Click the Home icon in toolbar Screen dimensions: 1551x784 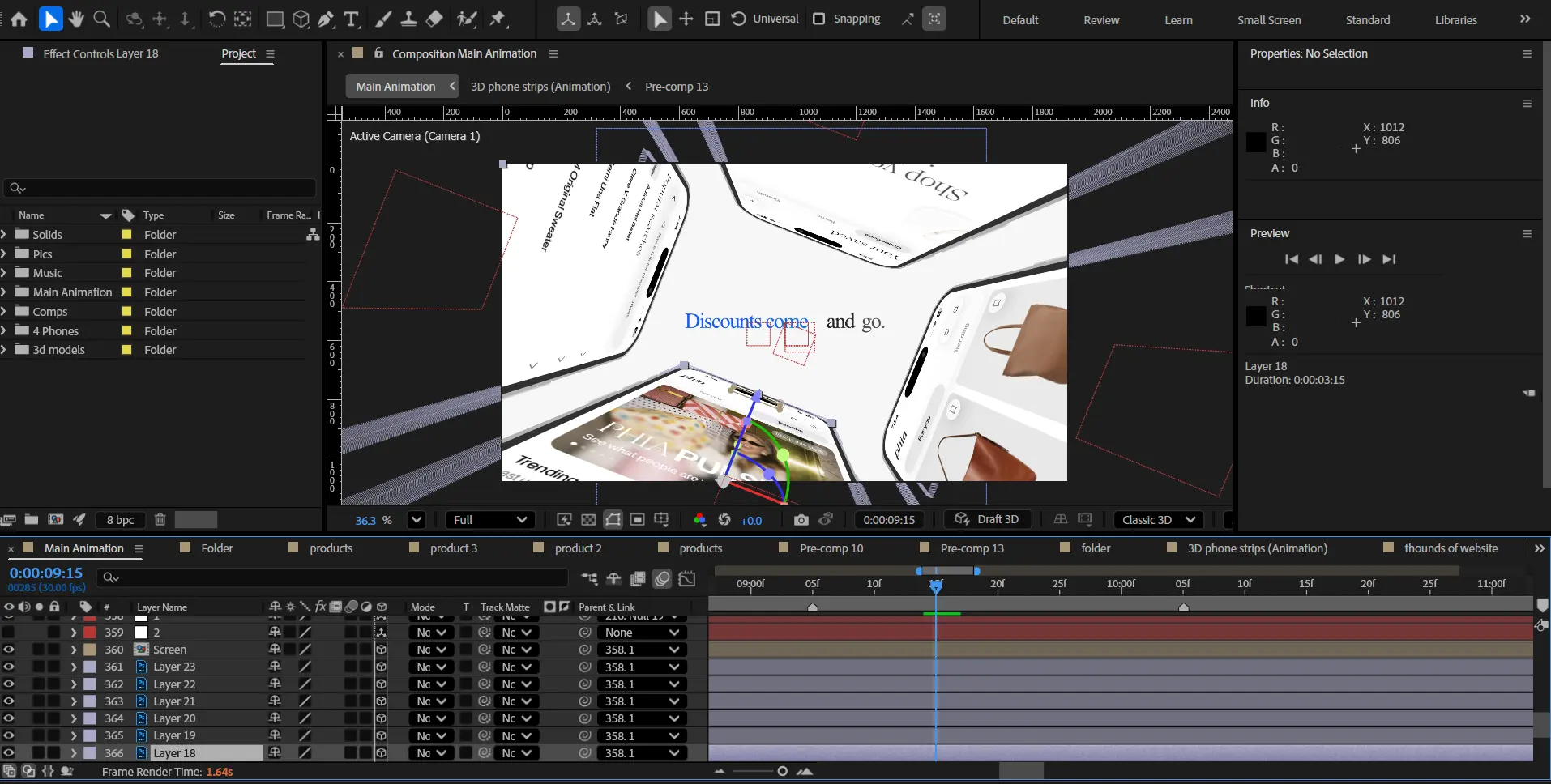click(19, 19)
